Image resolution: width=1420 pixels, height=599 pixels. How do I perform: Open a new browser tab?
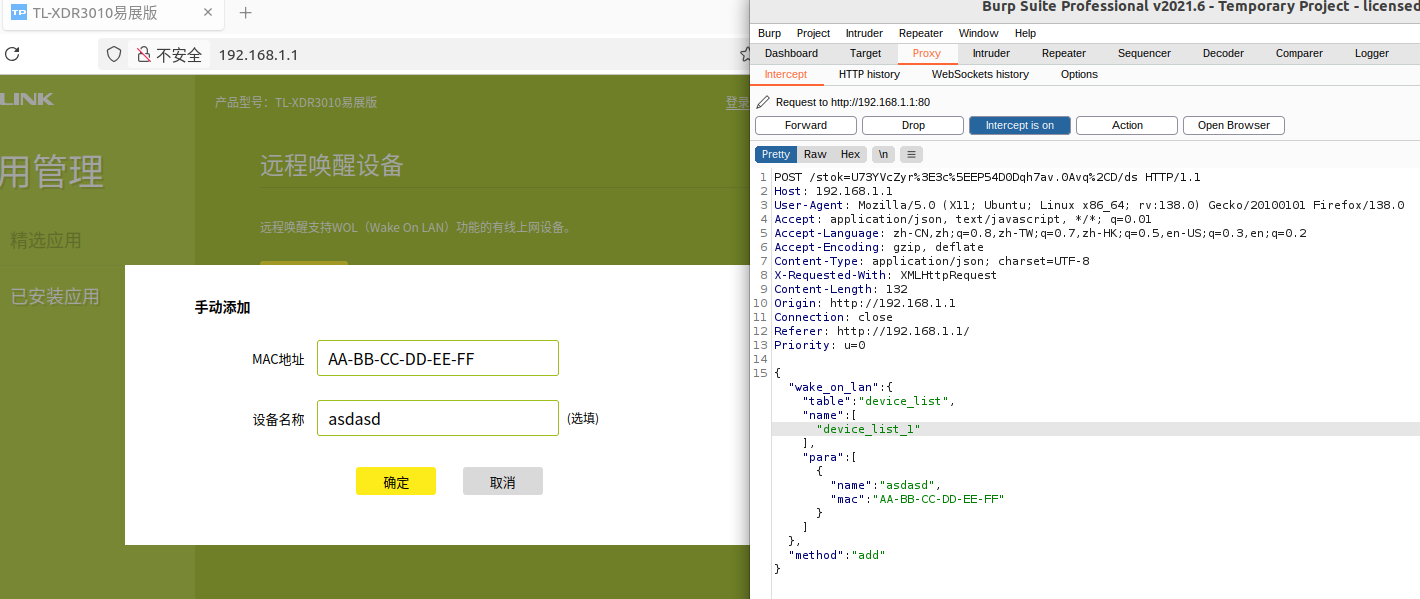click(x=246, y=13)
